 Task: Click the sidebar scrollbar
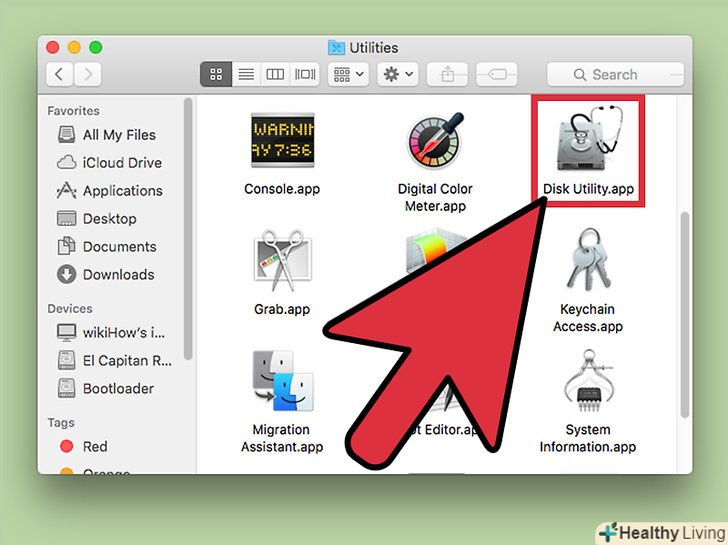(188, 229)
